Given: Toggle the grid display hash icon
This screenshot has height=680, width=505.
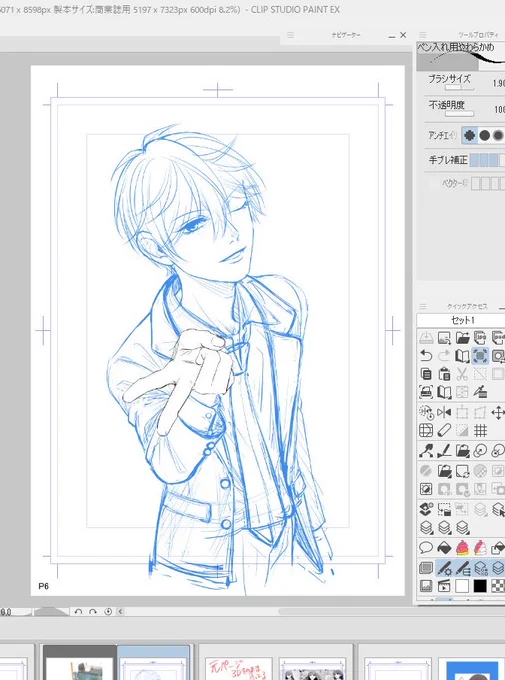Looking at the screenshot, I should (x=480, y=431).
